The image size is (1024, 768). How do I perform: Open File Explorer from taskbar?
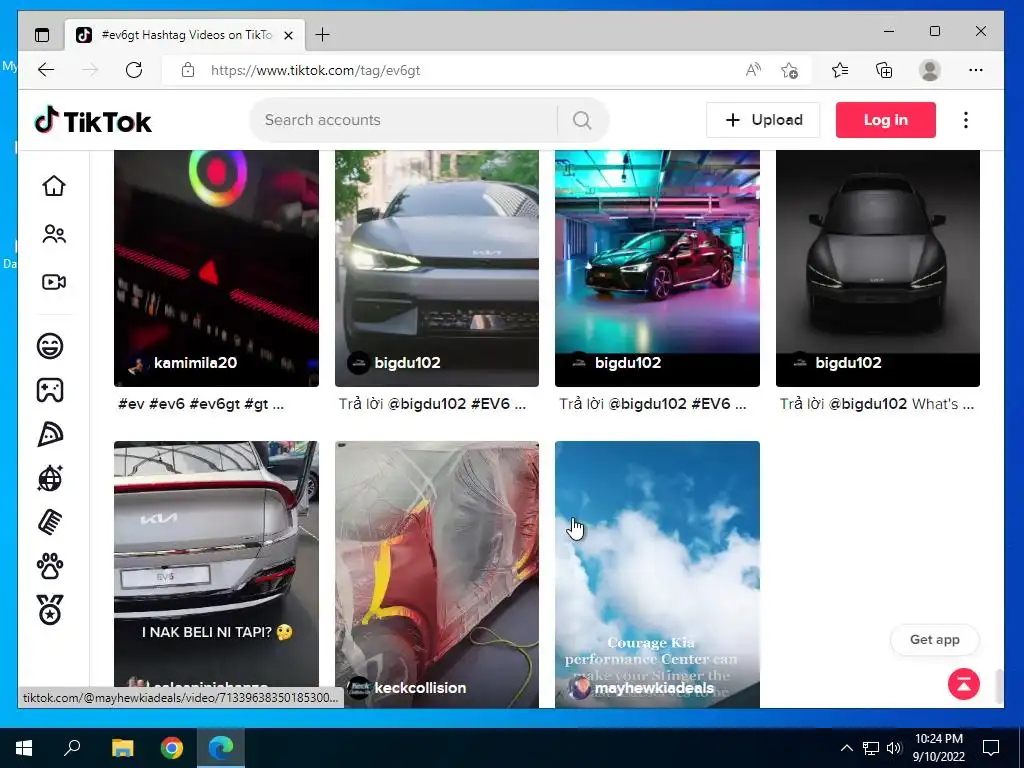[122, 748]
